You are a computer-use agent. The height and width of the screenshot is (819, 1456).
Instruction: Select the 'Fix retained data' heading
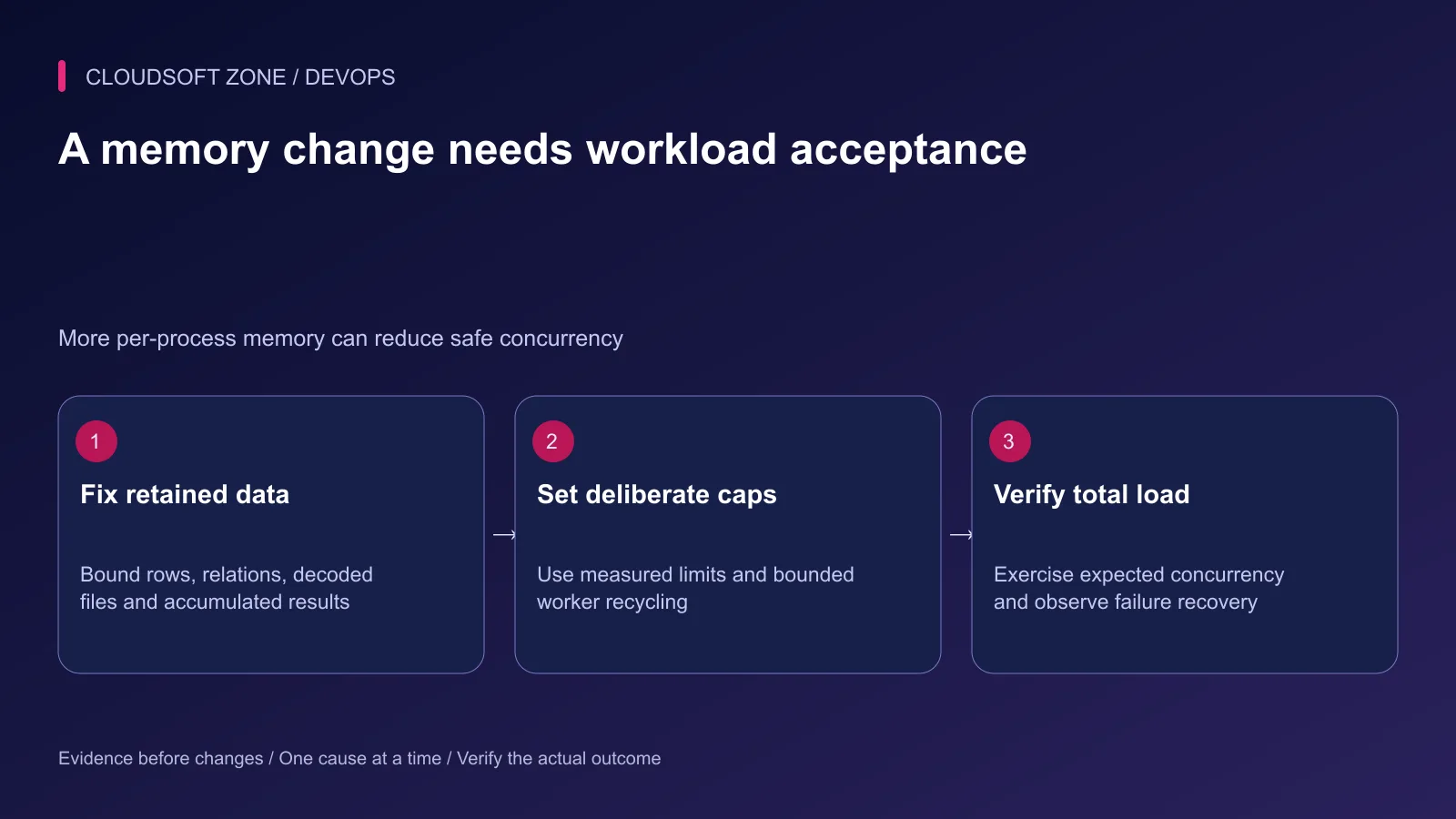click(185, 494)
